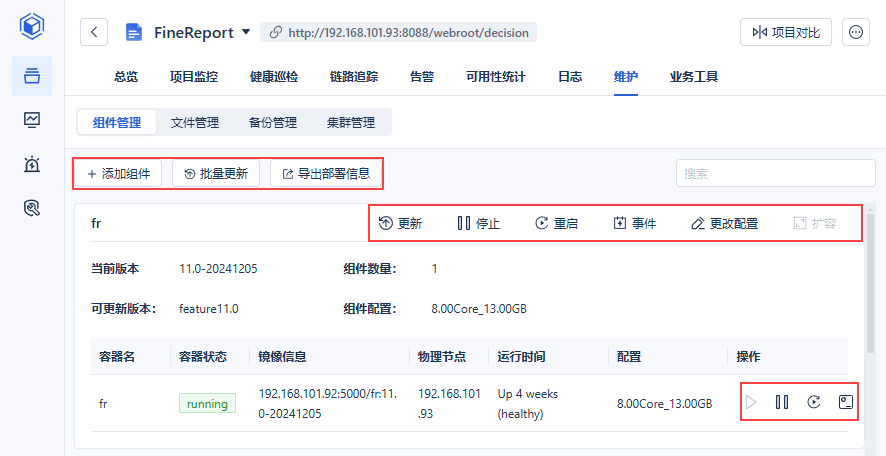Viewport: 886px width, 456px height.
Task: Select the 组件管理 sub-tab
Action: point(117,122)
